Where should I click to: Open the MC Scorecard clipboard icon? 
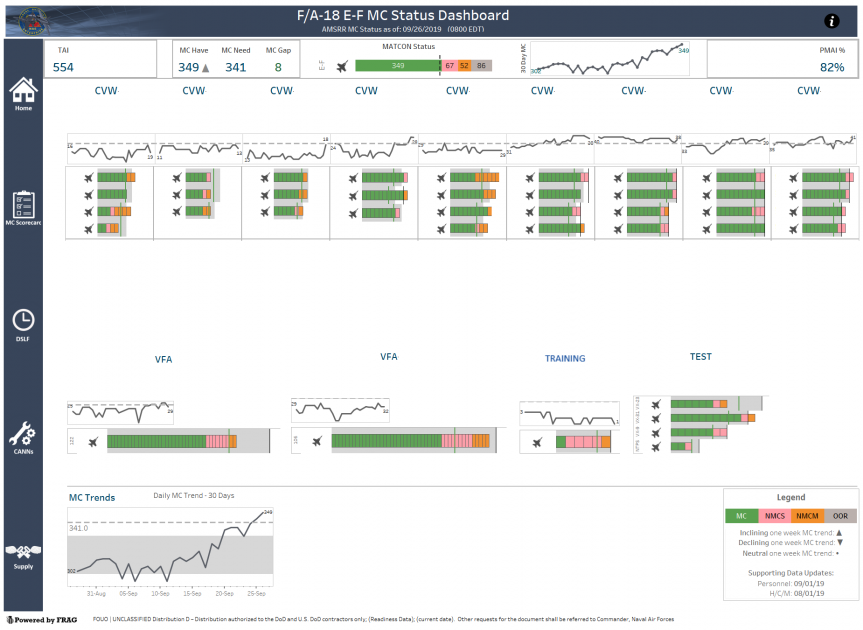pos(22,204)
